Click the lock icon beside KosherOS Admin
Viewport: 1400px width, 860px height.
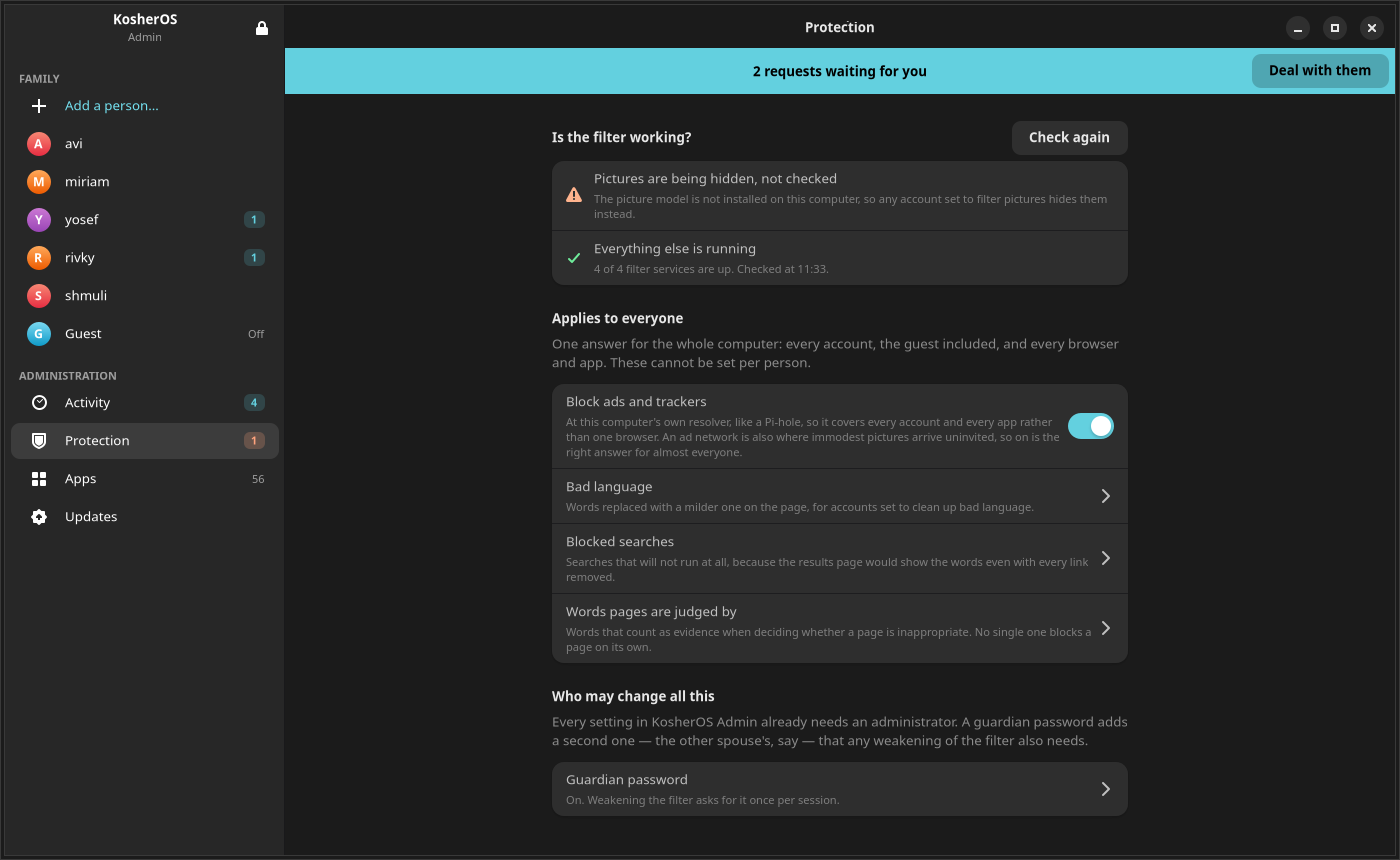pyautogui.click(x=262, y=28)
